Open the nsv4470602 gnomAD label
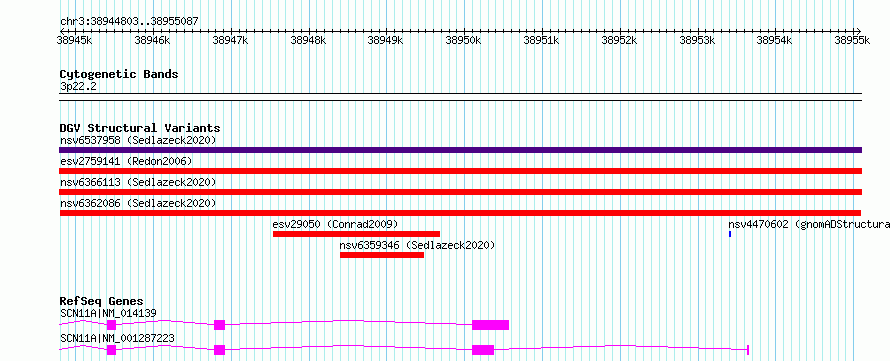This screenshot has width=890, height=361. tap(809, 224)
